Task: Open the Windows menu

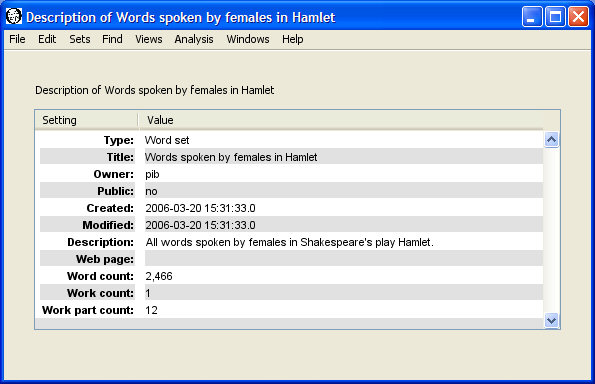Action: (x=248, y=39)
